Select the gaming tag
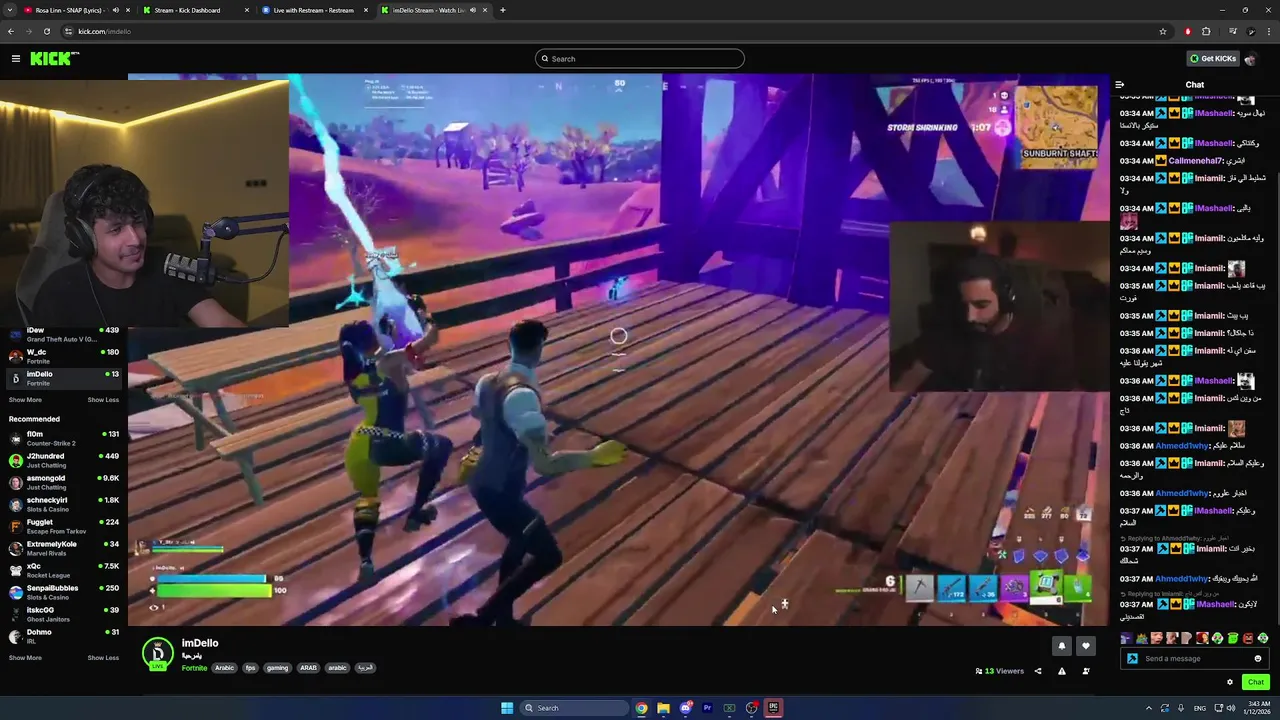The image size is (1280, 720). click(277, 668)
